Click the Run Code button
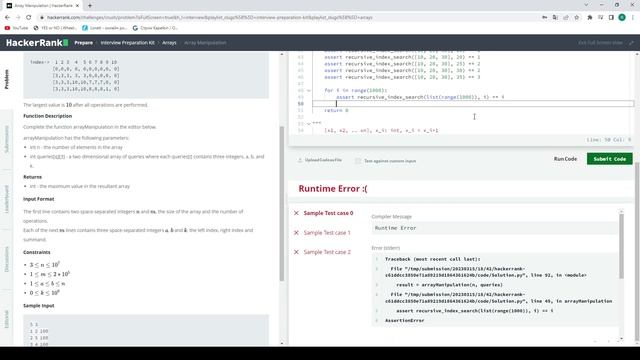 pyautogui.click(x=565, y=159)
